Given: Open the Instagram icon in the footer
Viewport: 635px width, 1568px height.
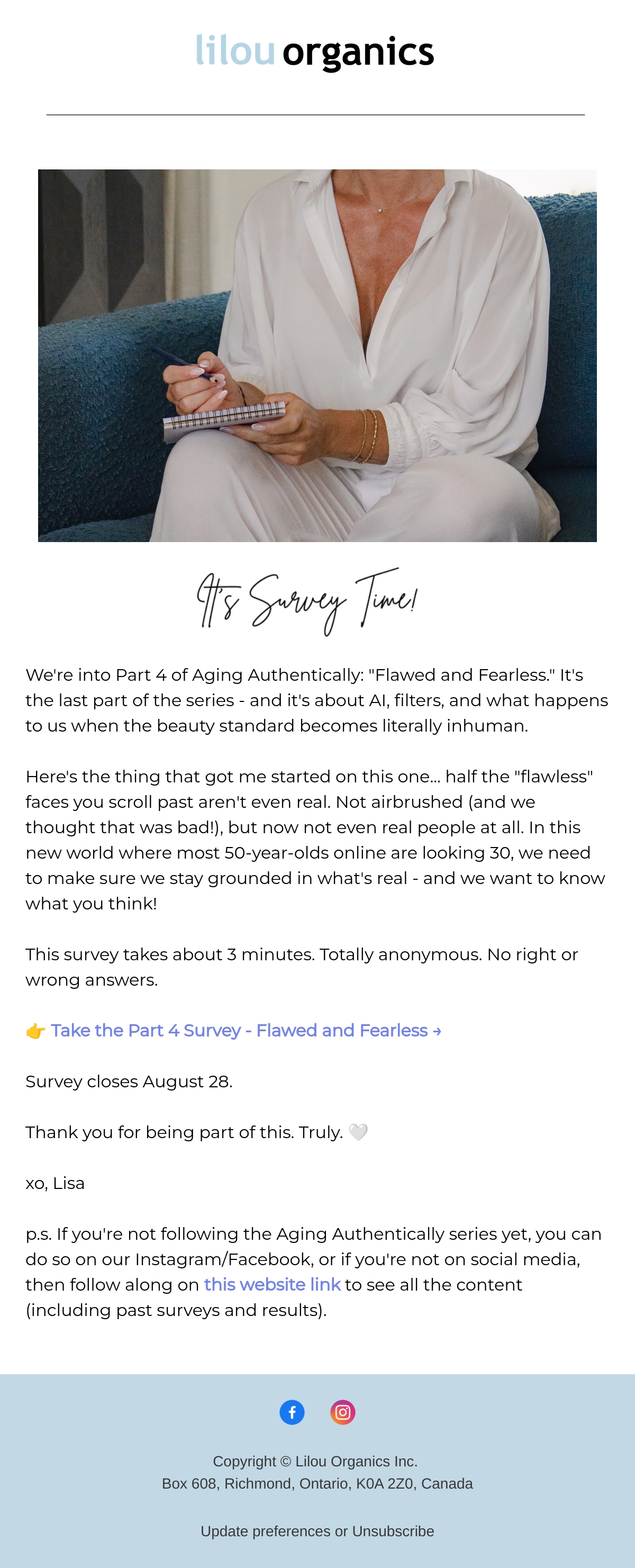Looking at the screenshot, I should (343, 1412).
